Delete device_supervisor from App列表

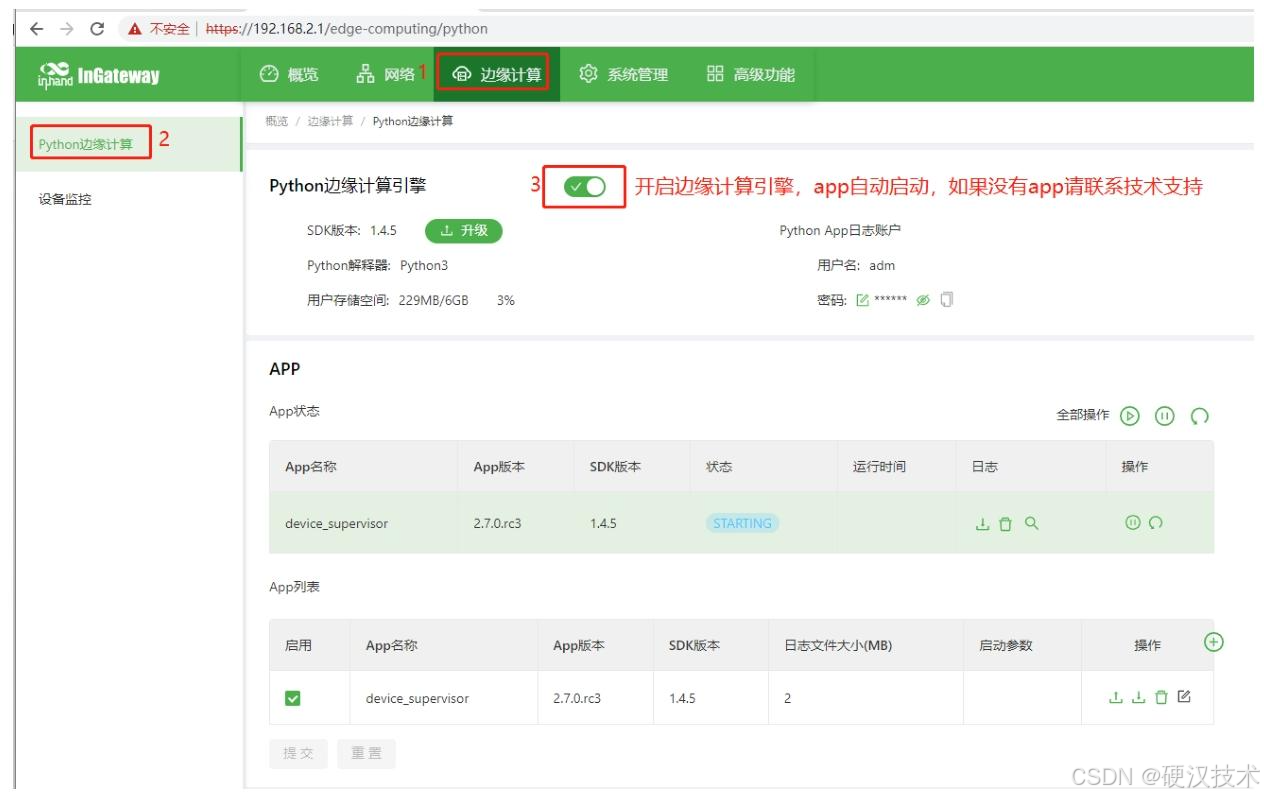coord(1161,698)
